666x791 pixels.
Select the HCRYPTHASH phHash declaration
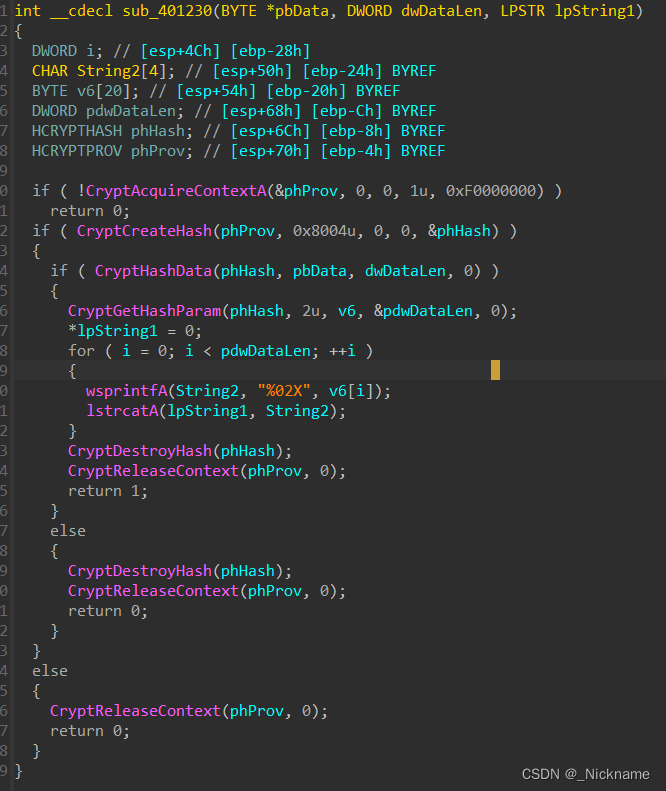[x=112, y=131]
